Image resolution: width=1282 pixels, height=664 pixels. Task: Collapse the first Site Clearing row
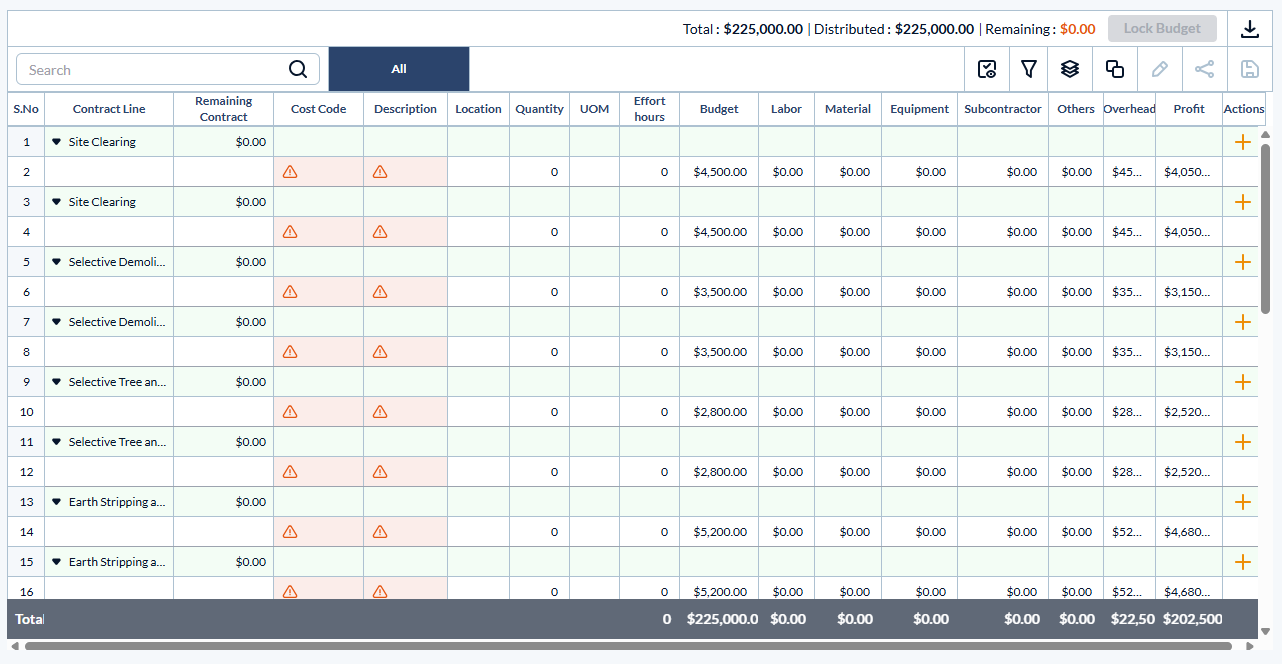(x=57, y=142)
